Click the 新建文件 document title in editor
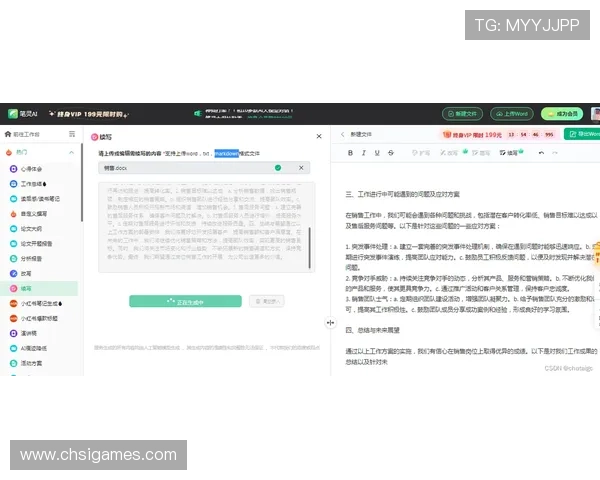 coord(361,134)
